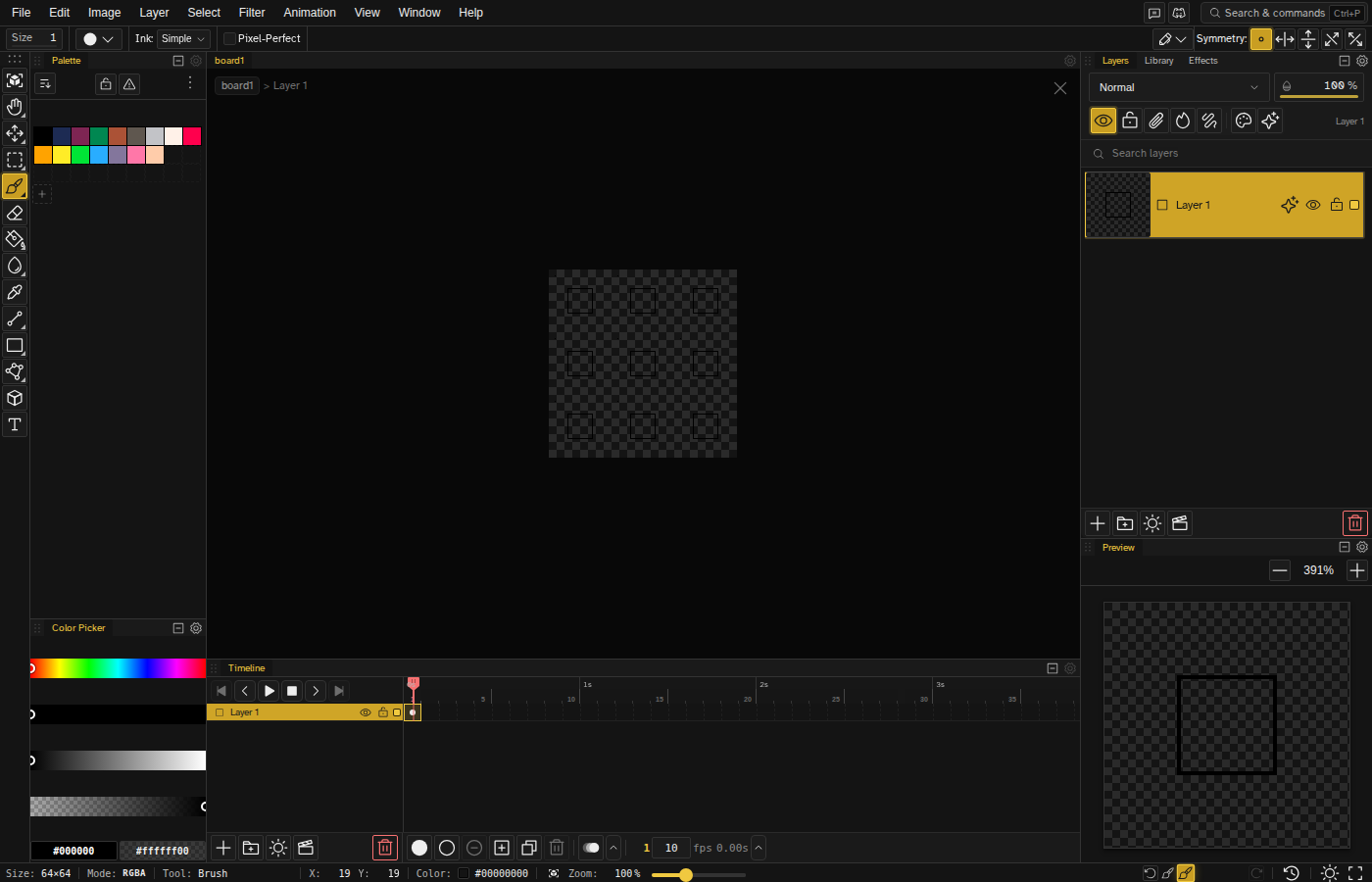Select the Line tool
This screenshot has width=1372, height=882.
pyautogui.click(x=15, y=318)
